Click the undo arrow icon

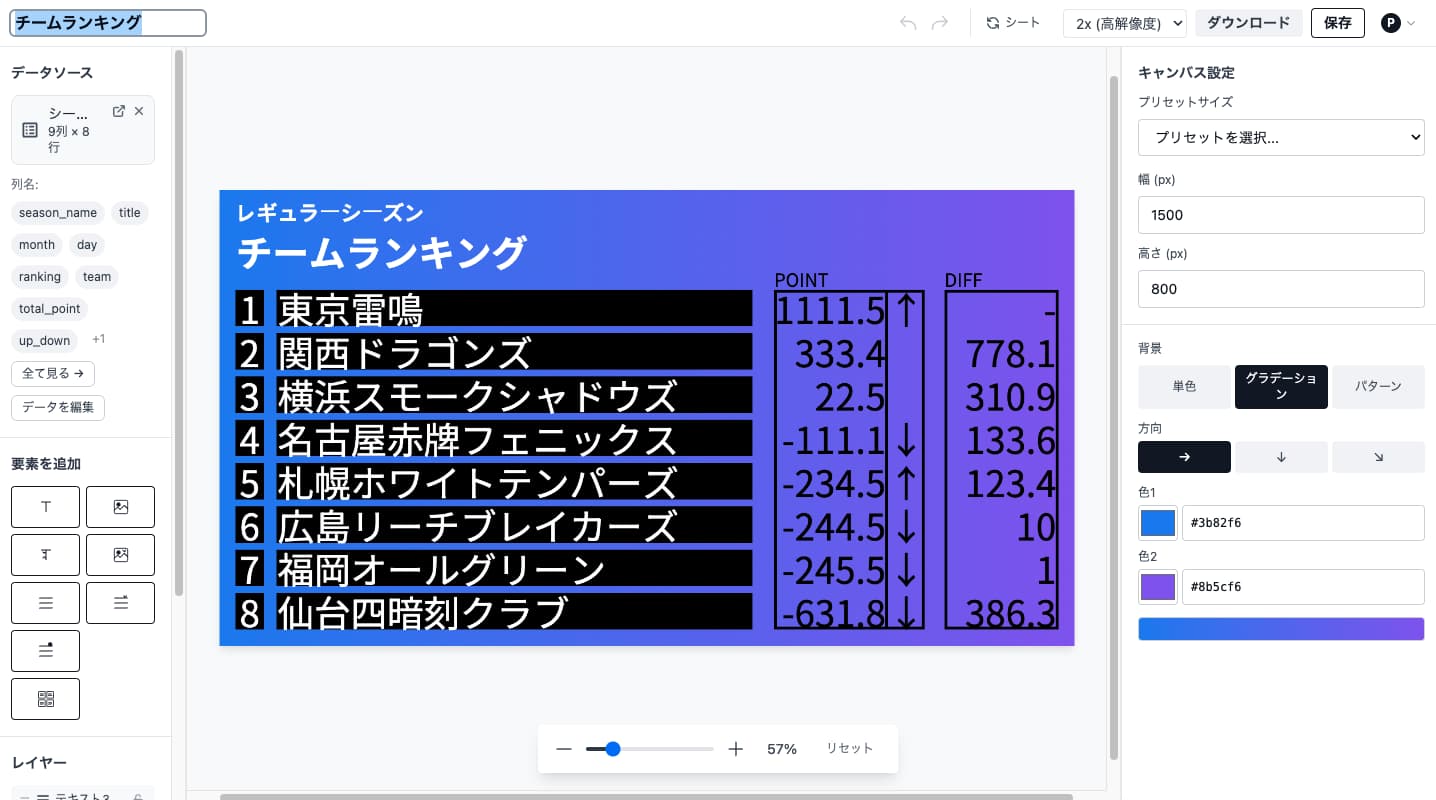pyautogui.click(x=908, y=23)
